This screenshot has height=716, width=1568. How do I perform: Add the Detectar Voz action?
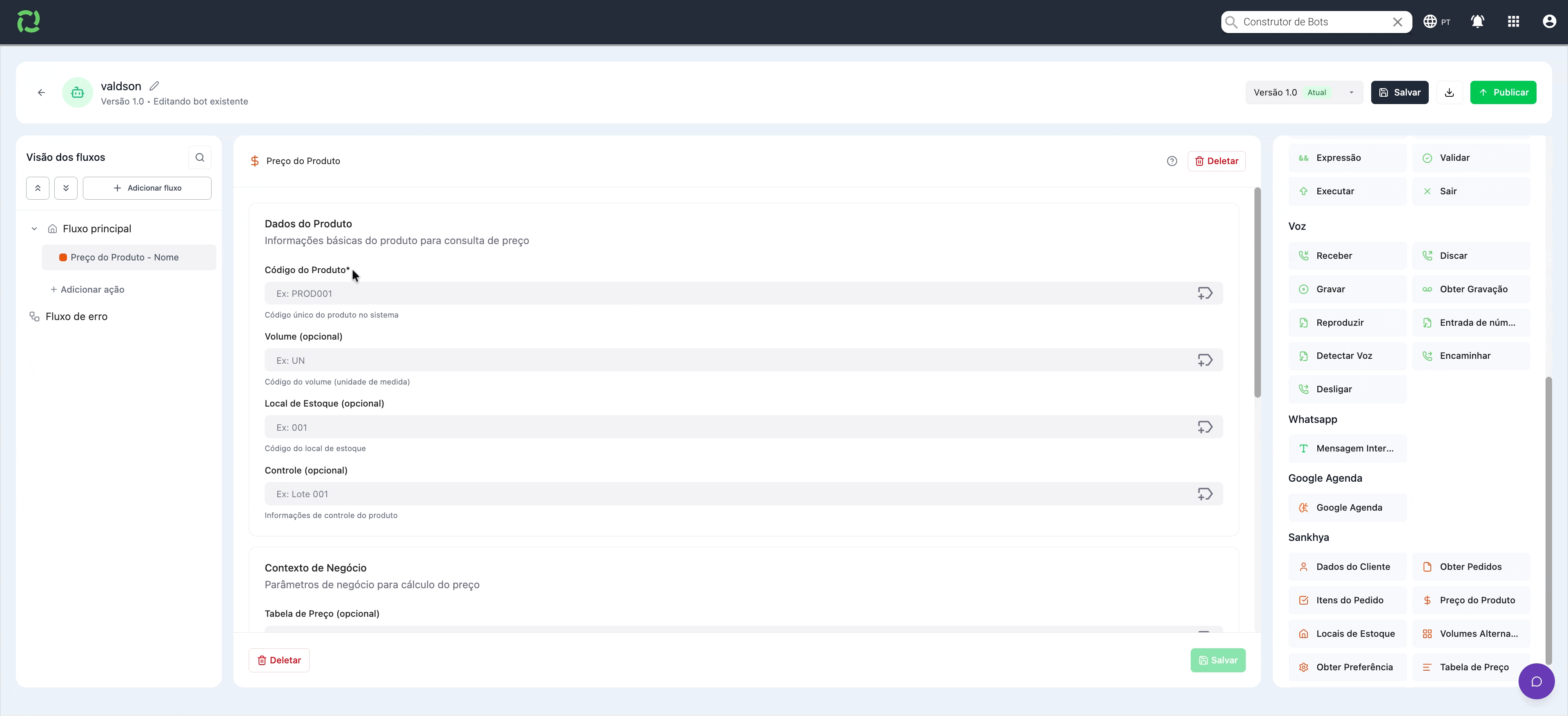click(x=1347, y=356)
